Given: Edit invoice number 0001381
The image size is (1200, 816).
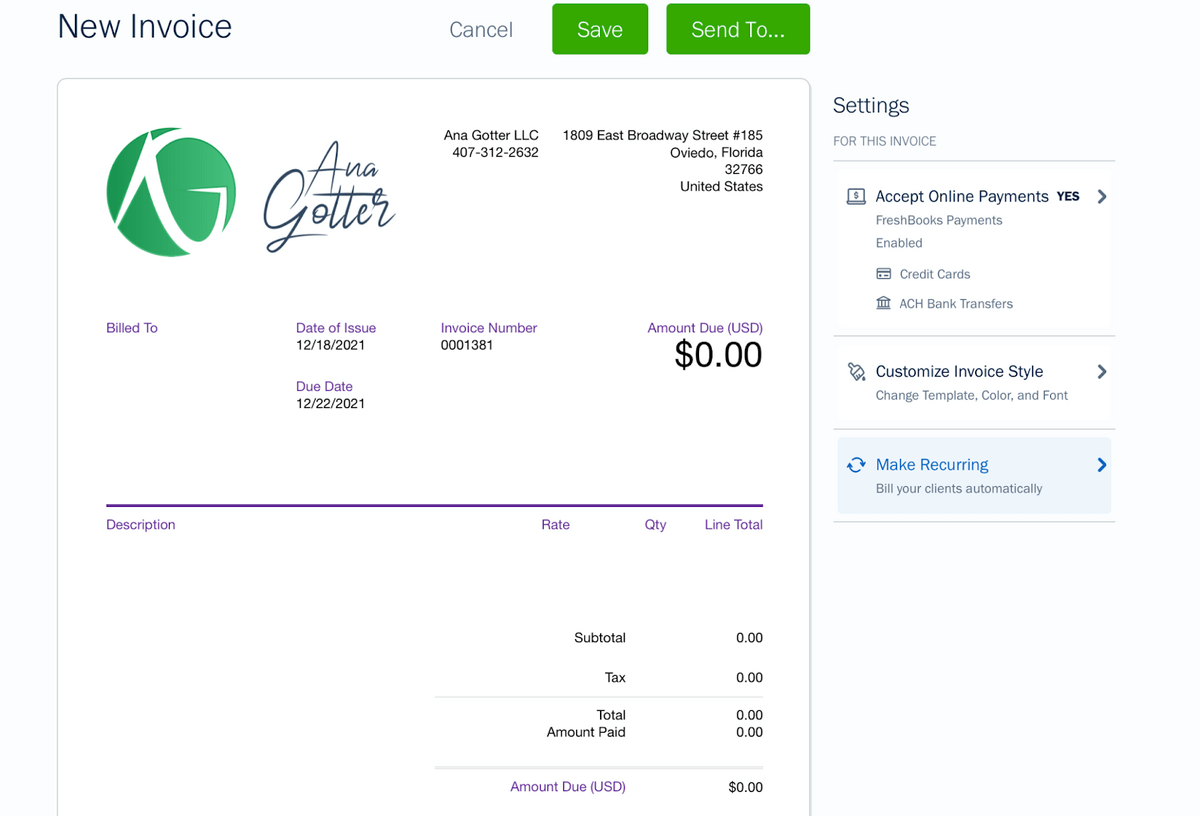Looking at the screenshot, I should pyautogui.click(x=466, y=345).
